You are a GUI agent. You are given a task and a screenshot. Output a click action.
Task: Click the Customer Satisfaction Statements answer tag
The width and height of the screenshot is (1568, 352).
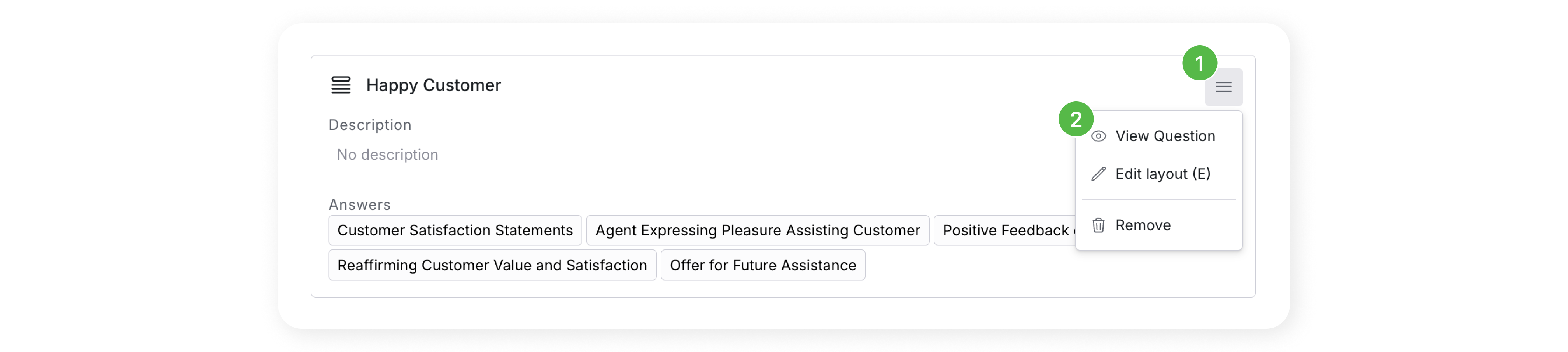coord(455,230)
